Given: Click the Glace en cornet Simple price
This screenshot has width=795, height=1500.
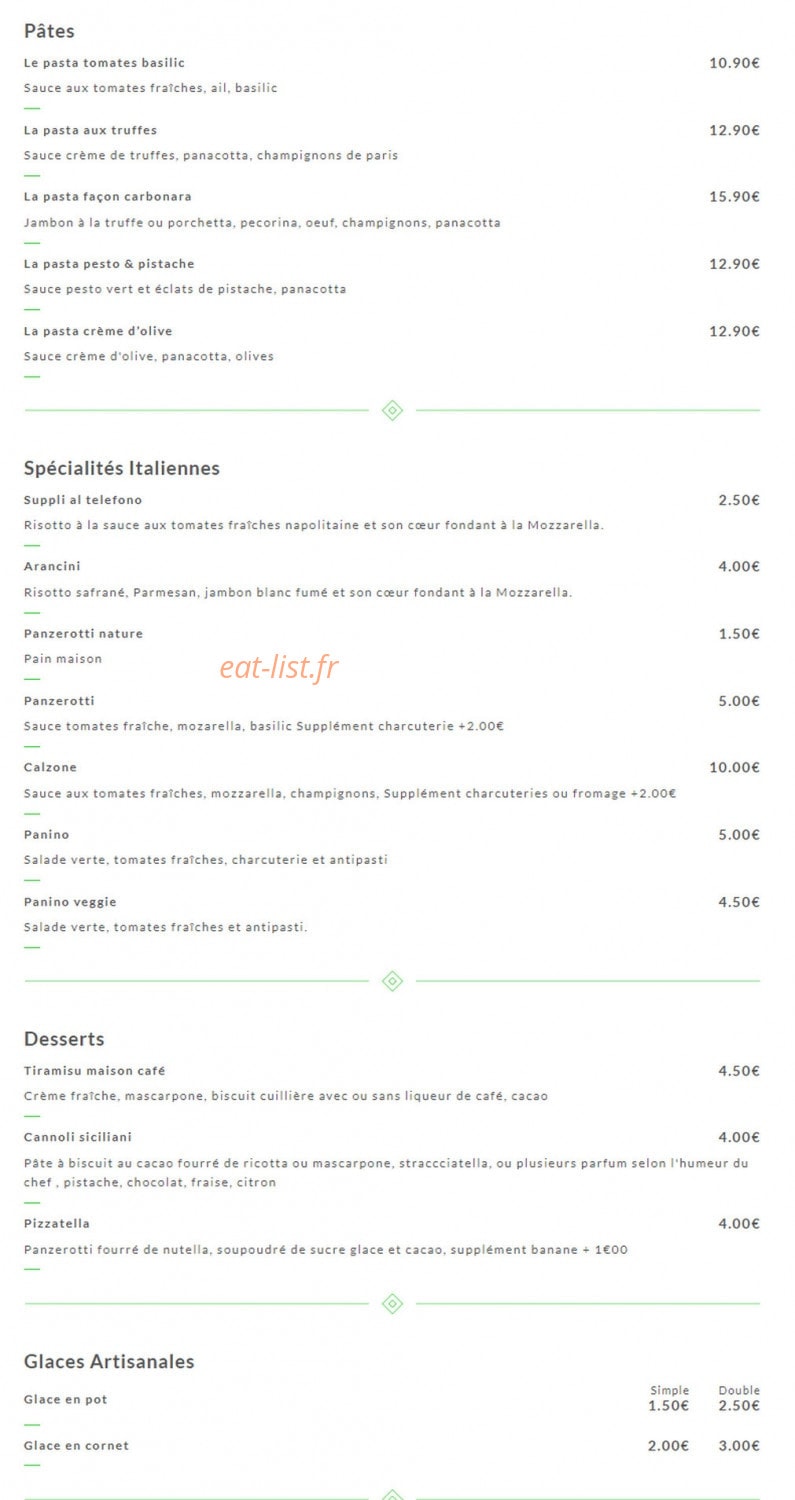Looking at the screenshot, I should 668,1446.
